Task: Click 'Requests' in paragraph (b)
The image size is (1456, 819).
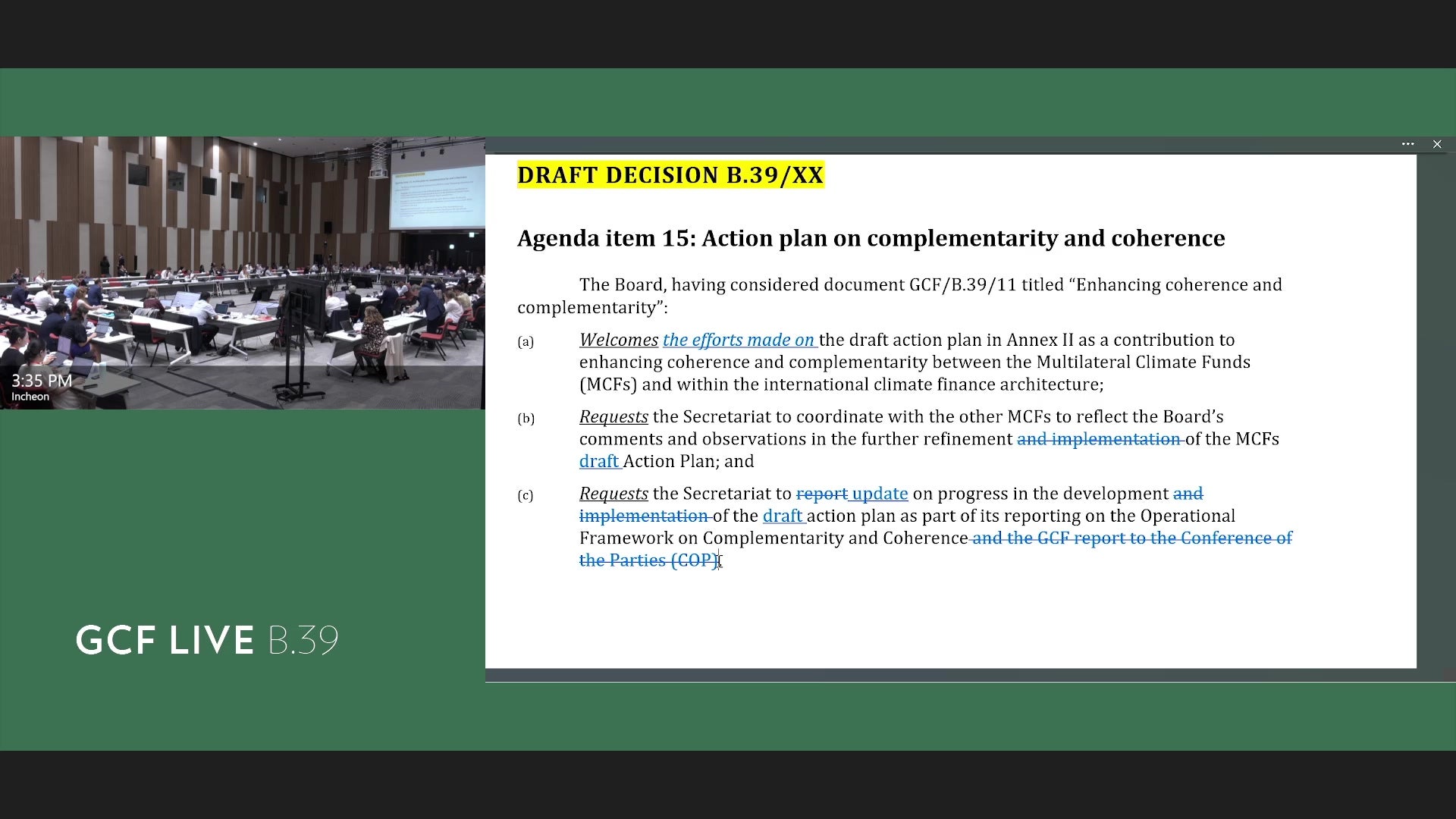Action: point(613,417)
